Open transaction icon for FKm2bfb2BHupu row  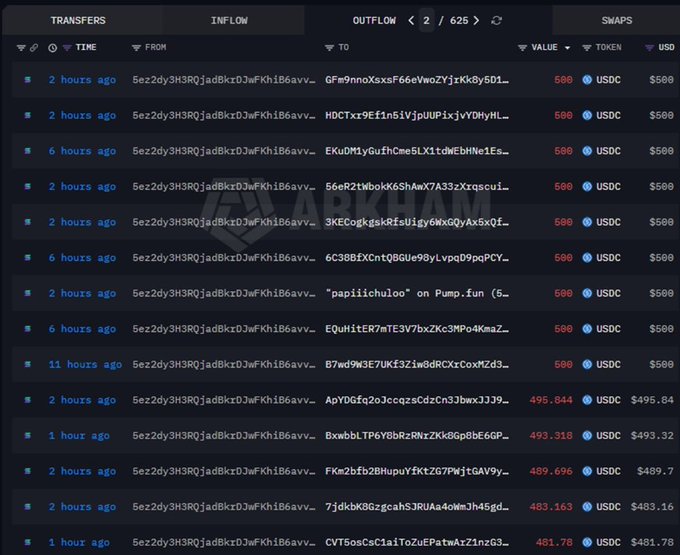(x=27, y=471)
